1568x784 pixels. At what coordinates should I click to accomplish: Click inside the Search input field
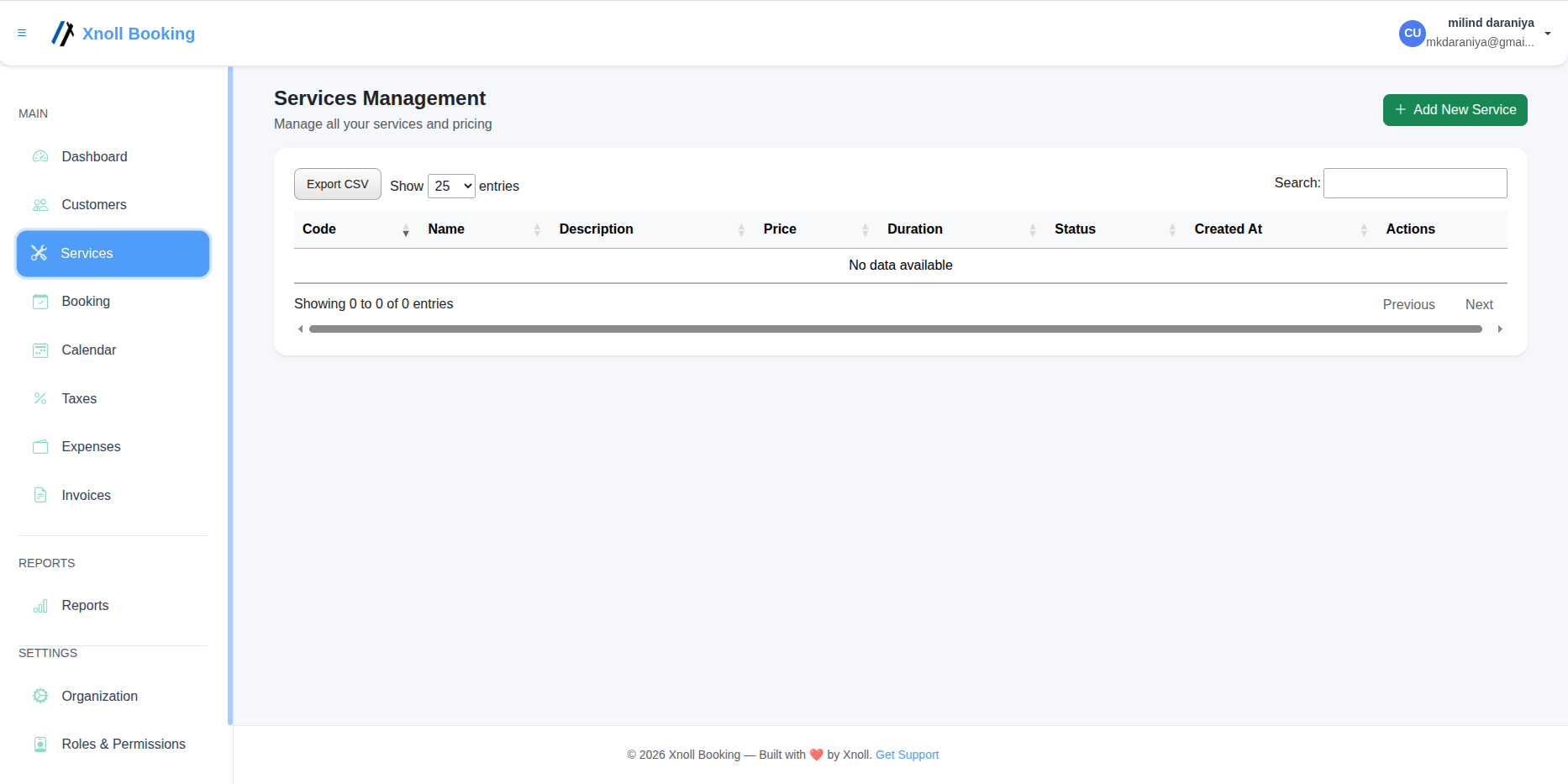click(x=1415, y=182)
